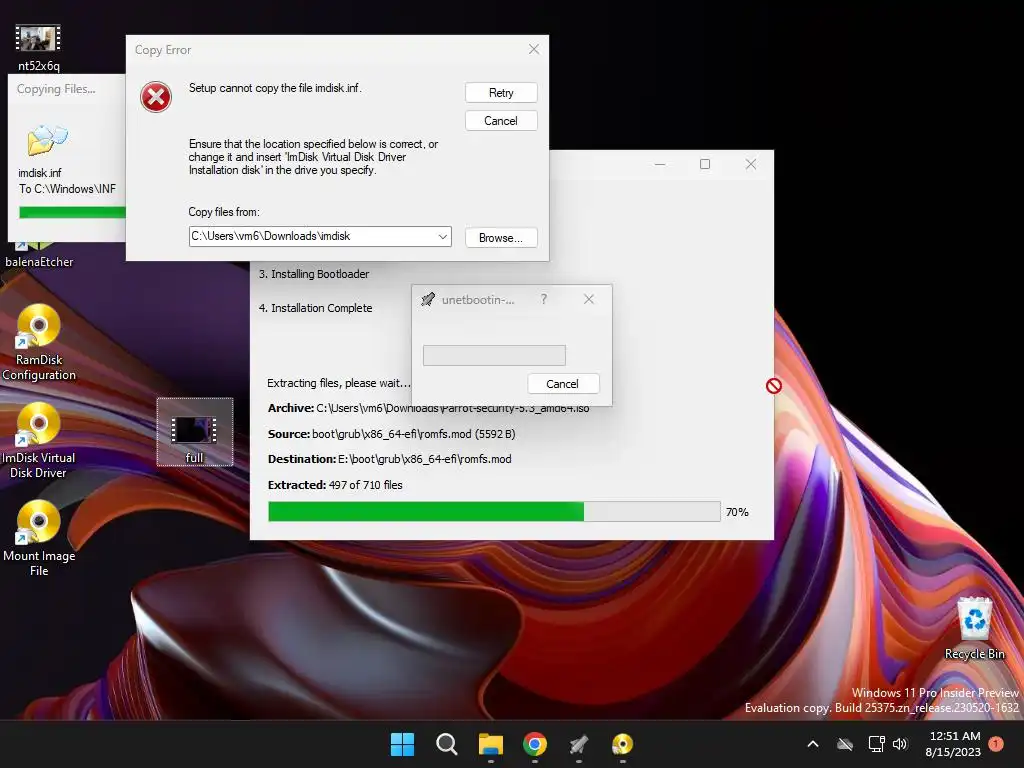The image size is (1024, 768).
Task: Open the clock showing 12:51 AM
Action: tap(953, 744)
